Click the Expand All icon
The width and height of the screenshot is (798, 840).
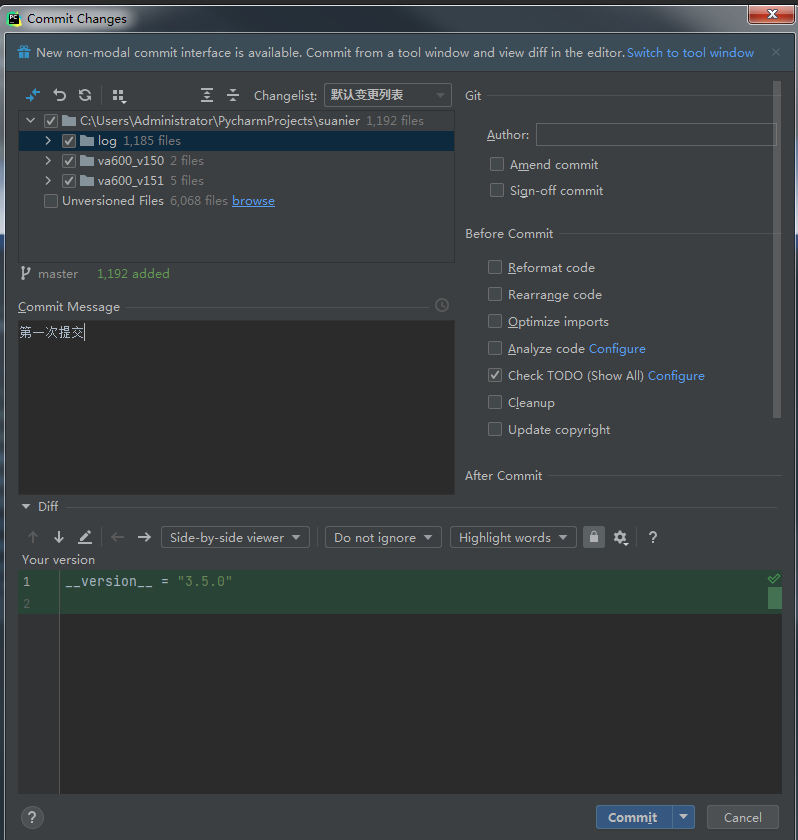207,95
